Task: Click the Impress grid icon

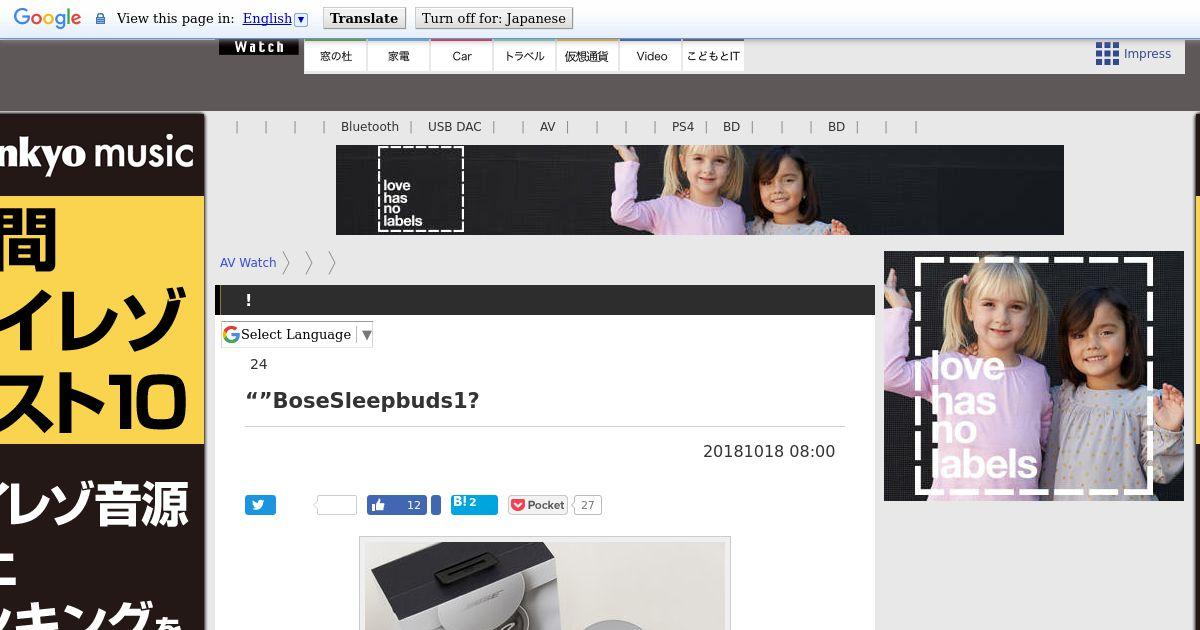Action: click(x=1107, y=54)
